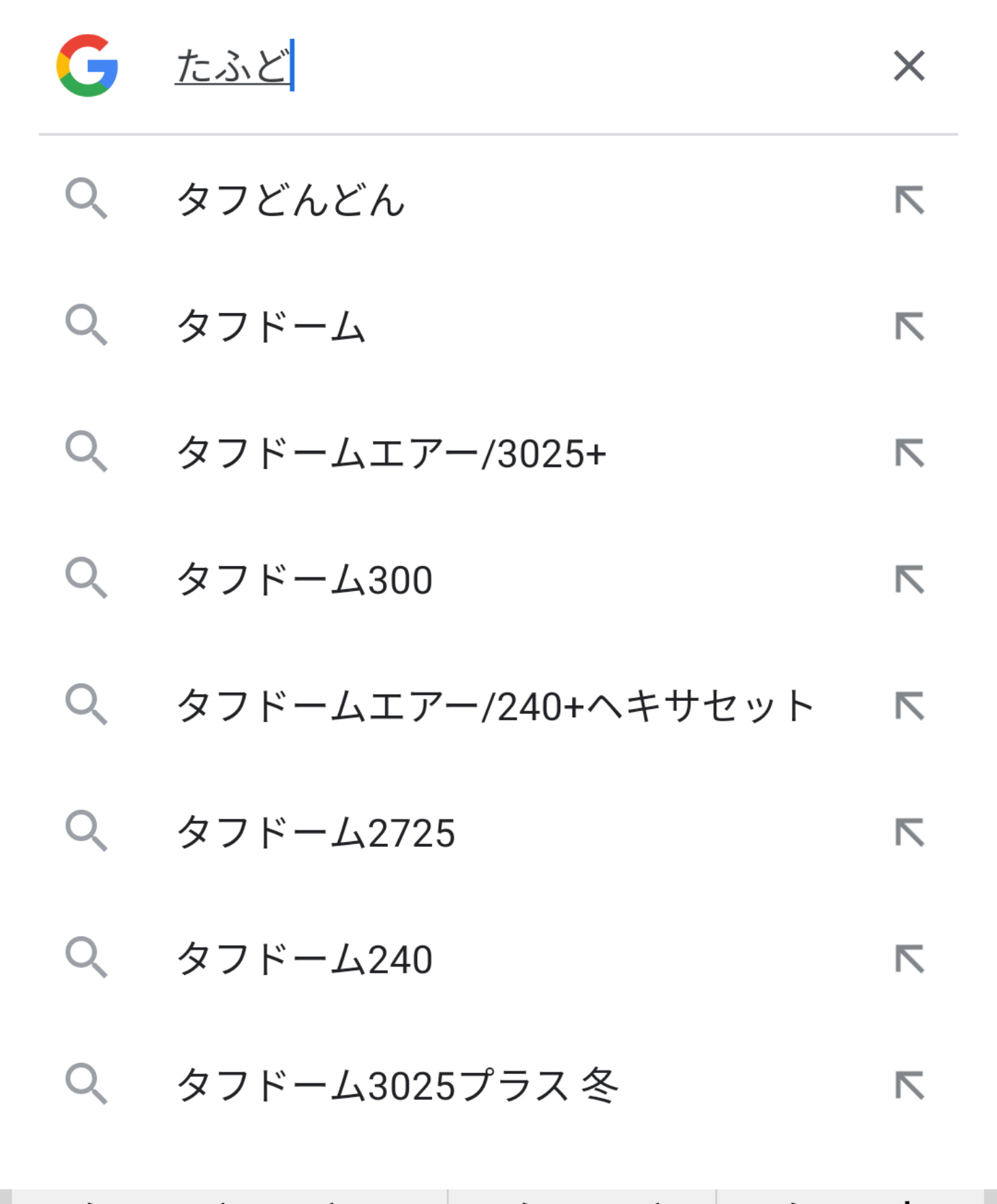Image resolution: width=997 pixels, height=1204 pixels.
Task: Click the Google logo icon
Action: point(87,65)
